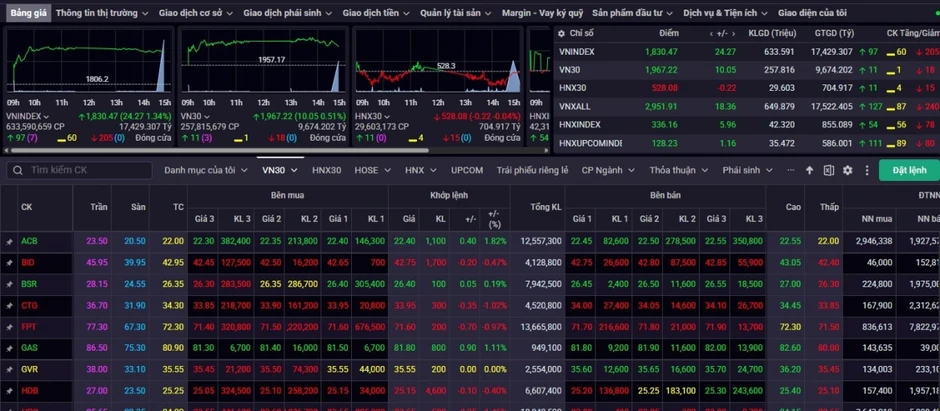The width and height of the screenshot is (940, 411).
Task: Switch to the Trái phiếu riêng lẻ tab
Action: click(532, 170)
